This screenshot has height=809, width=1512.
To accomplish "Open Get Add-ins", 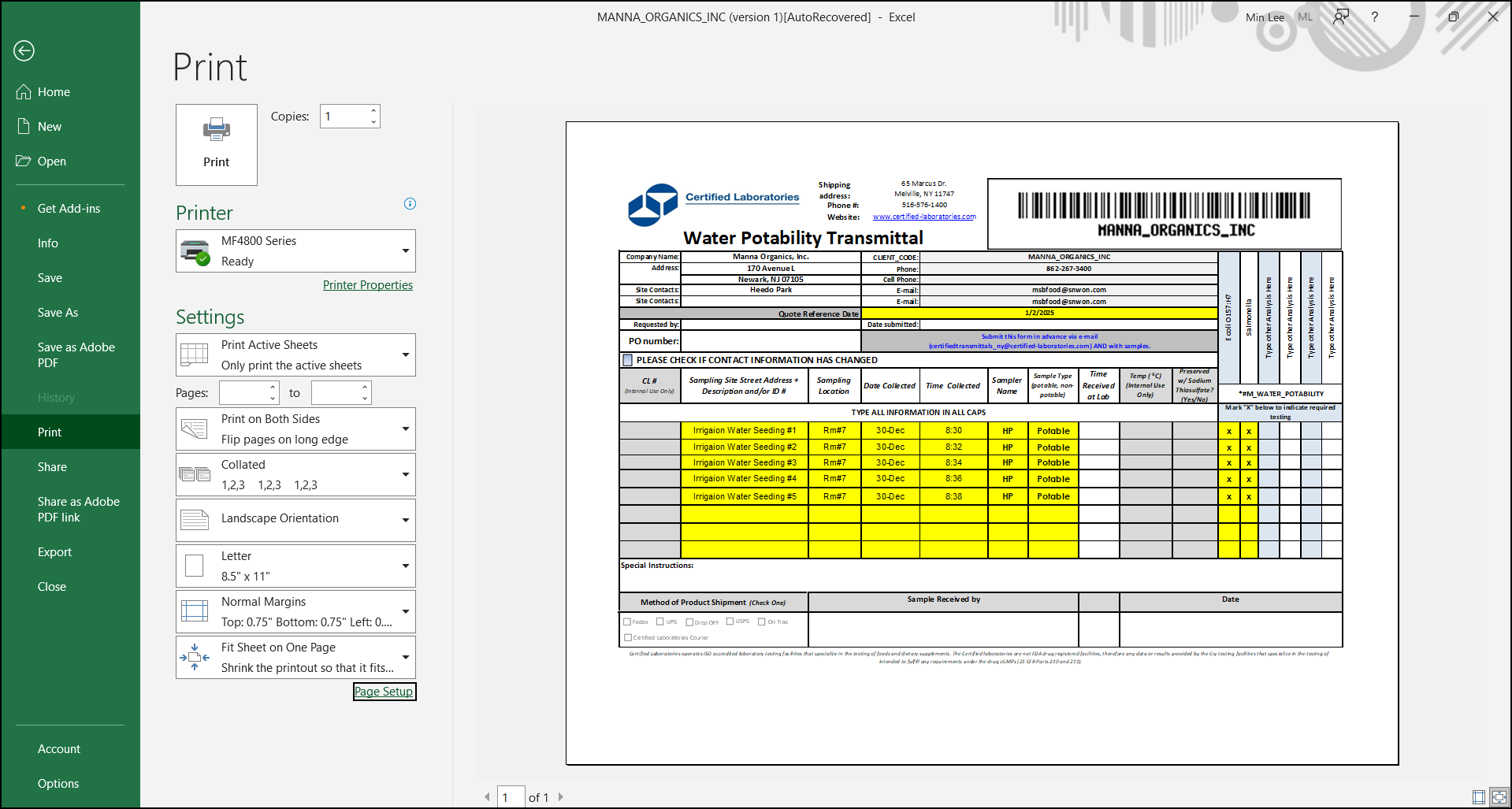I will coord(70,209).
